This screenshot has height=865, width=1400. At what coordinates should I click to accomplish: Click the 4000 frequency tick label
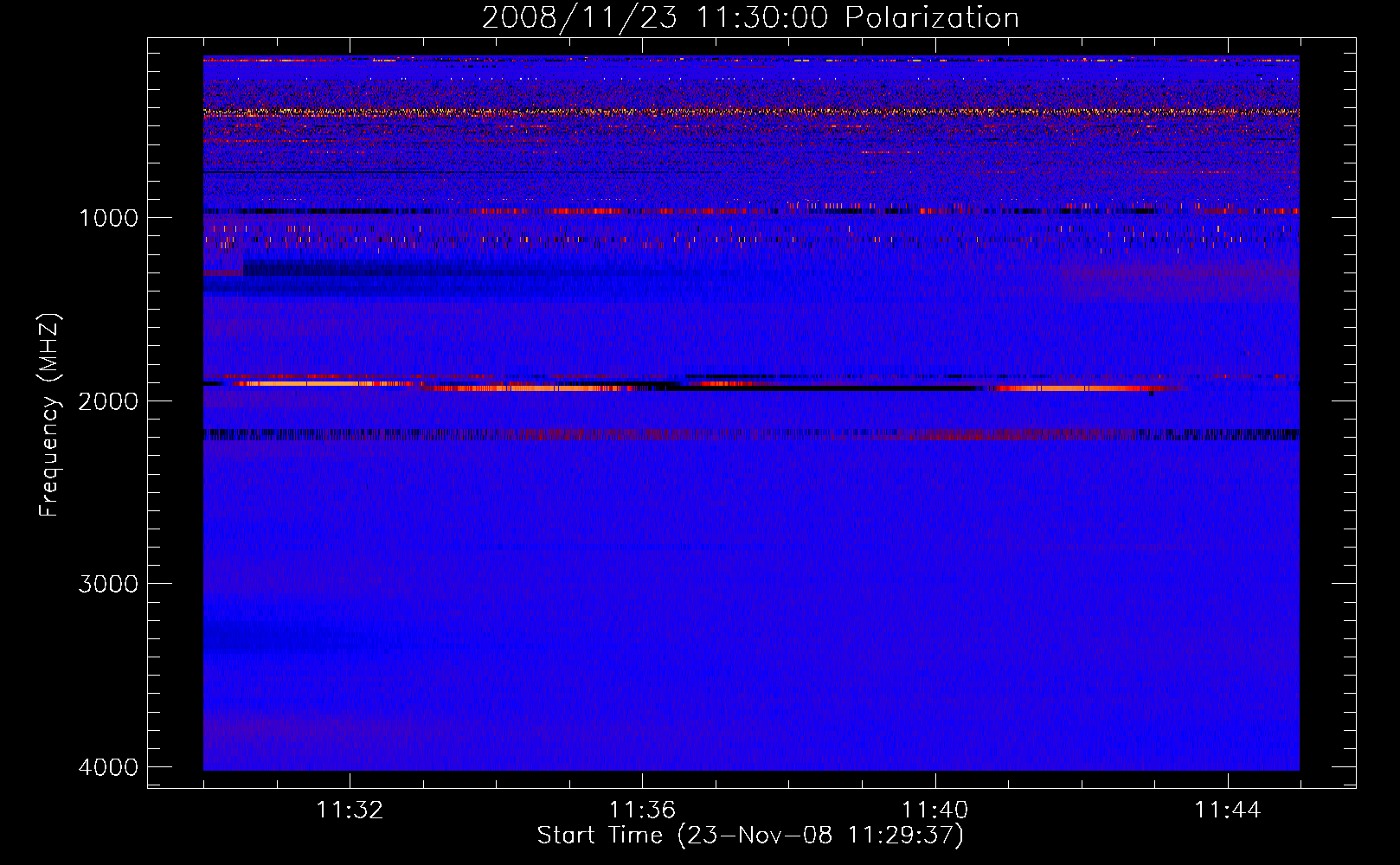coord(109,767)
